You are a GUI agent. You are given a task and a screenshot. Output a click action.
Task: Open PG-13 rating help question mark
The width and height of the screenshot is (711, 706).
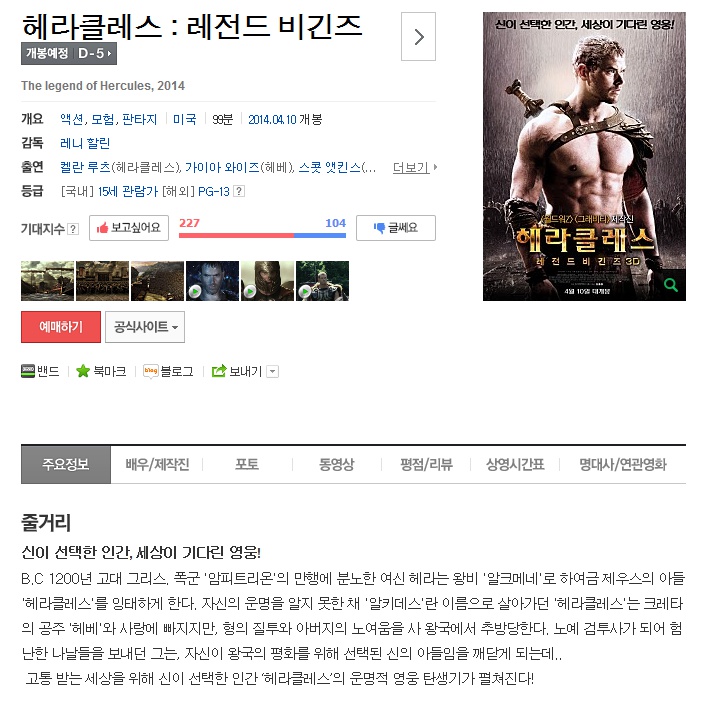coord(239,191)
